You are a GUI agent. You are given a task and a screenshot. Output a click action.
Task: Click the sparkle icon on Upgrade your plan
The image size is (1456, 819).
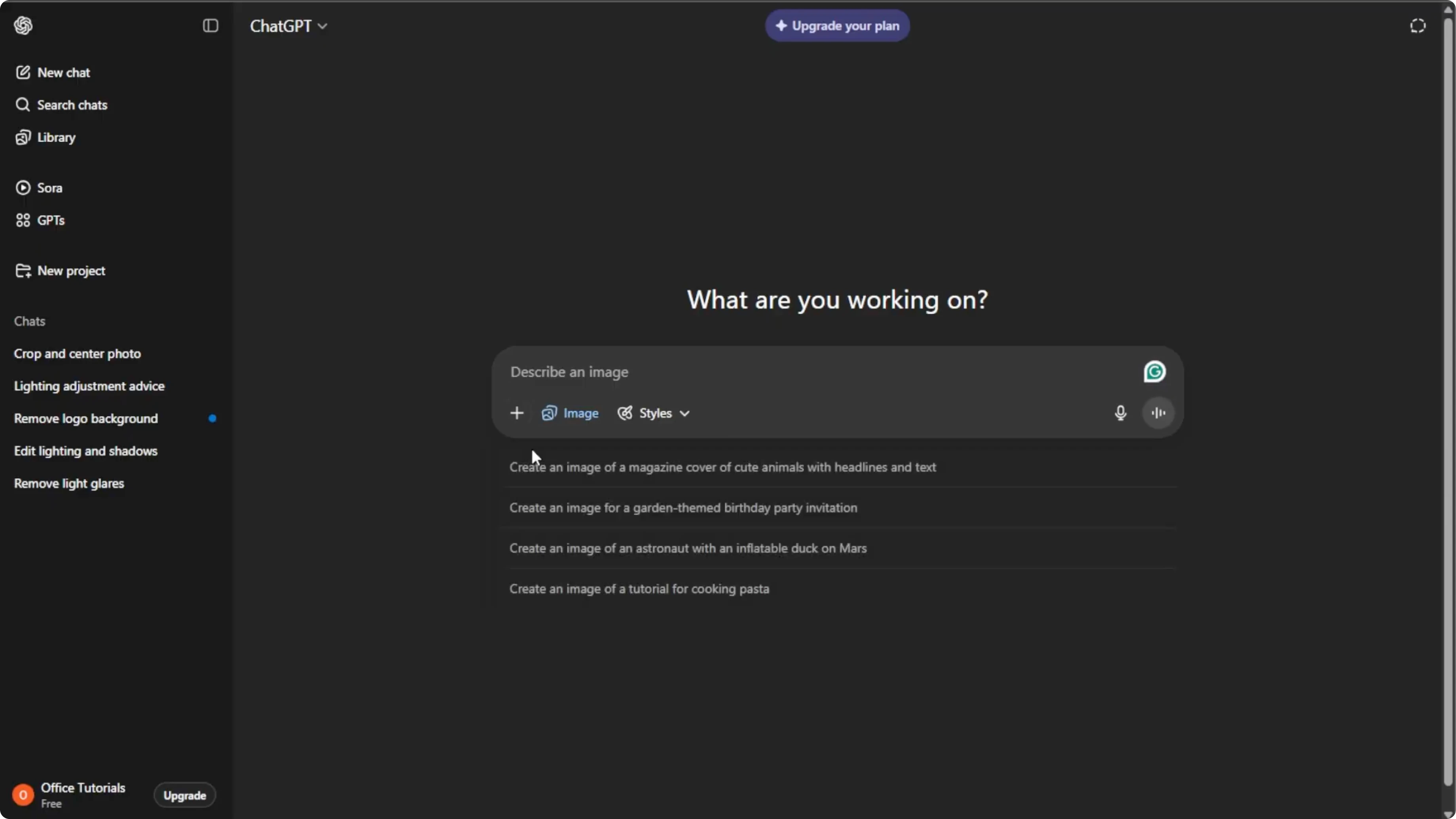pos(781,25)
